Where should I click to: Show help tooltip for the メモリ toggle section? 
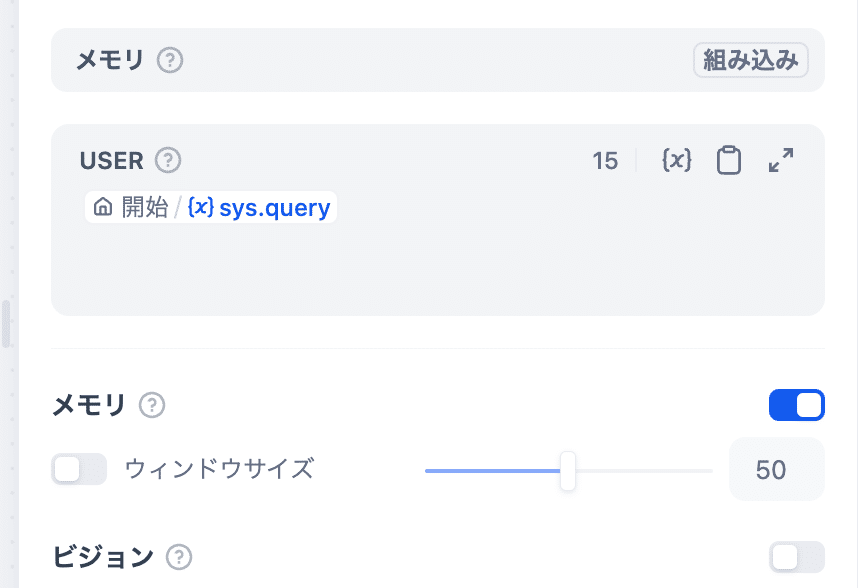click(x=152, y=405)
